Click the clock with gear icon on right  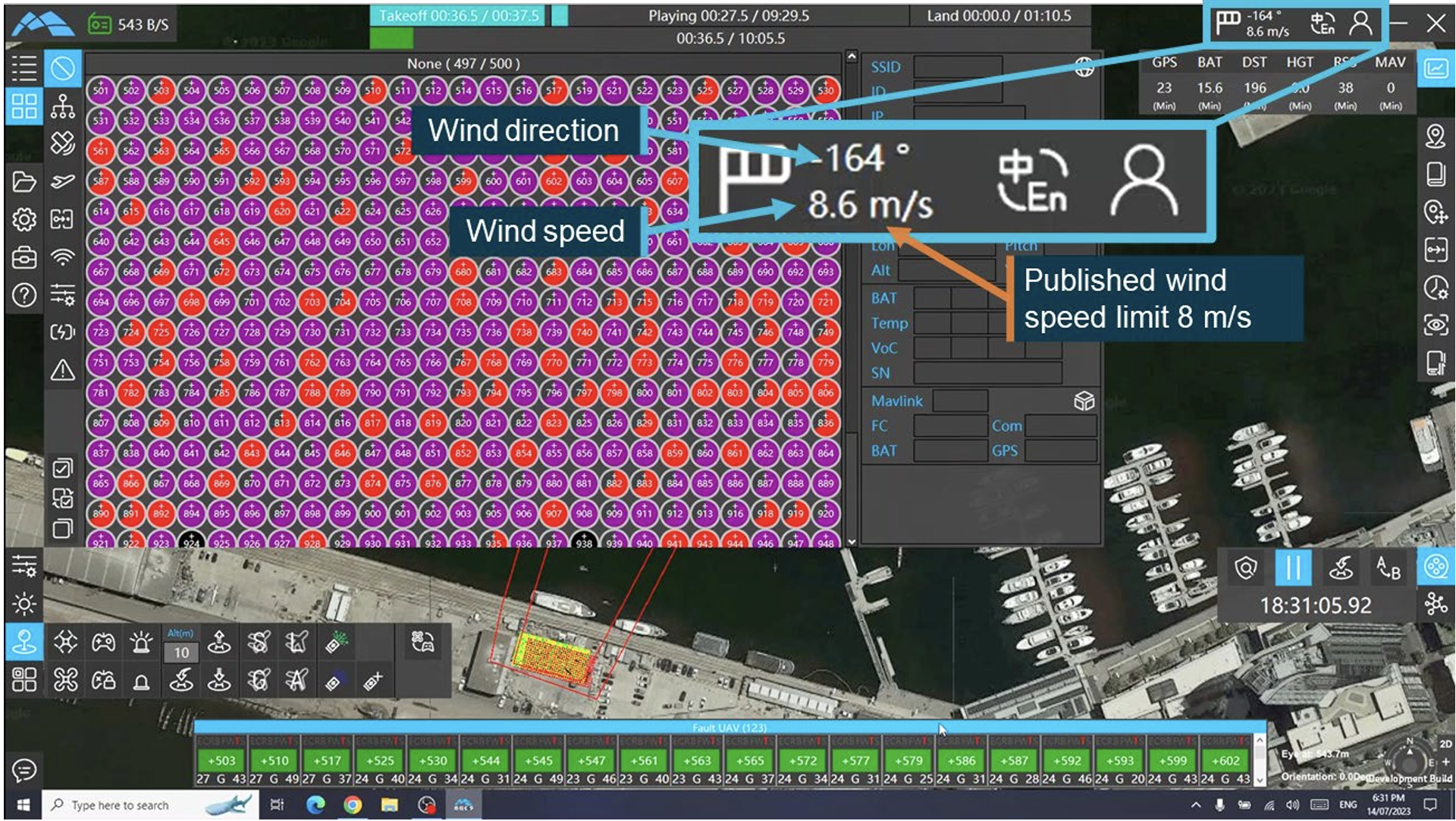1436,288
